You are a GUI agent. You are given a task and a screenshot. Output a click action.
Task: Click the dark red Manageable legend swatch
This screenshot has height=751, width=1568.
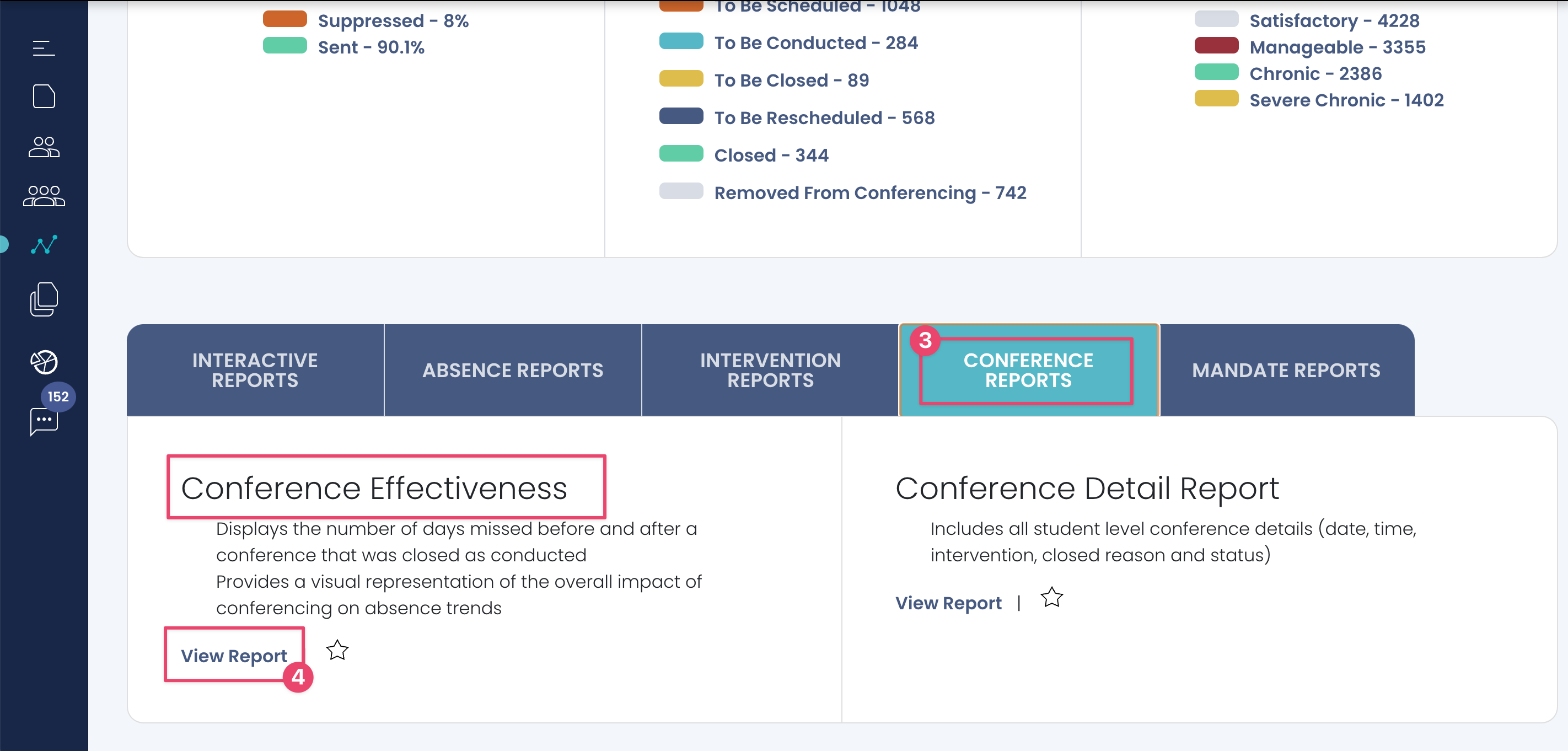[1216, 46]
